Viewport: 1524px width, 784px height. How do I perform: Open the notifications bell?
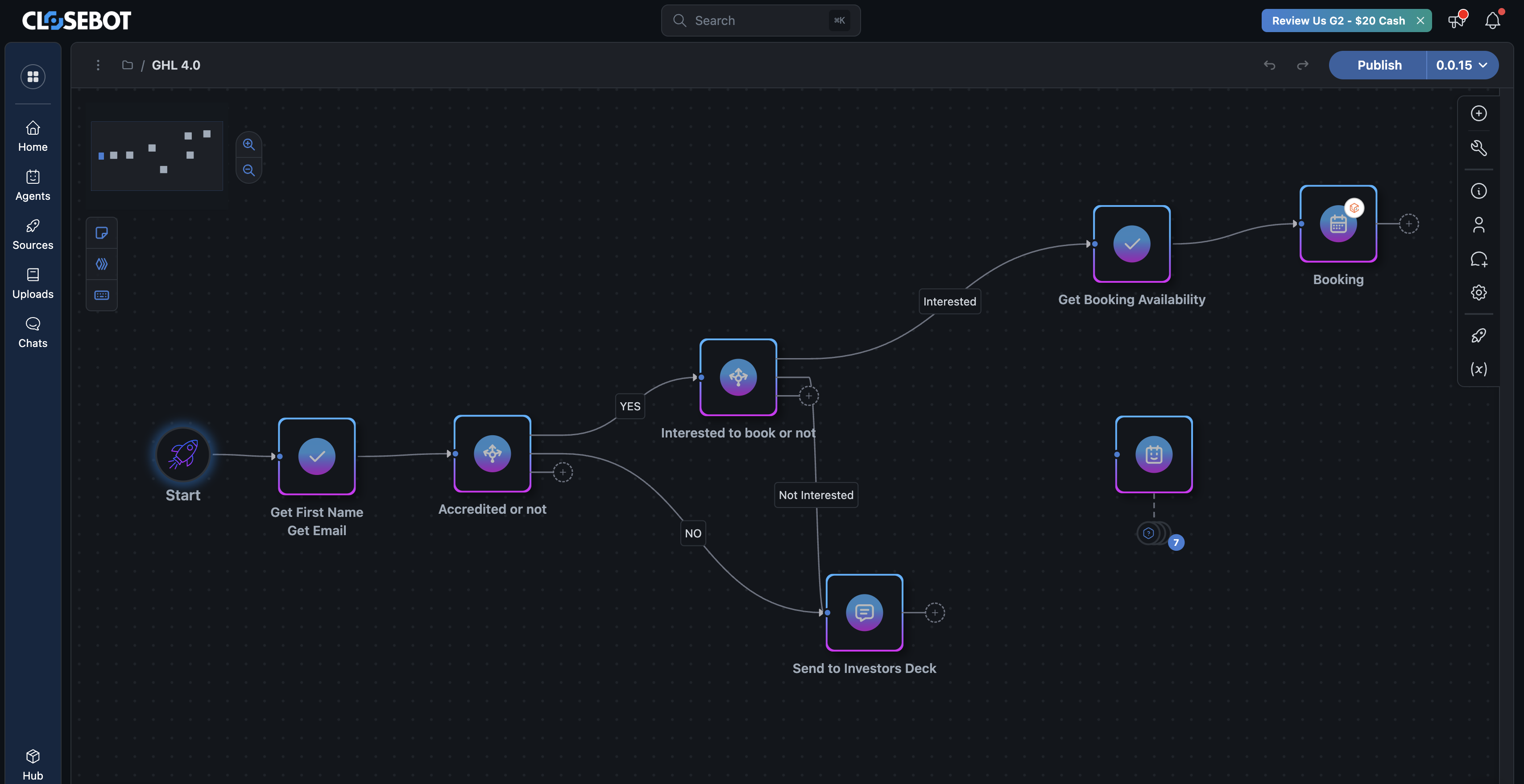pyautogui.click(x=1493, y=21)
